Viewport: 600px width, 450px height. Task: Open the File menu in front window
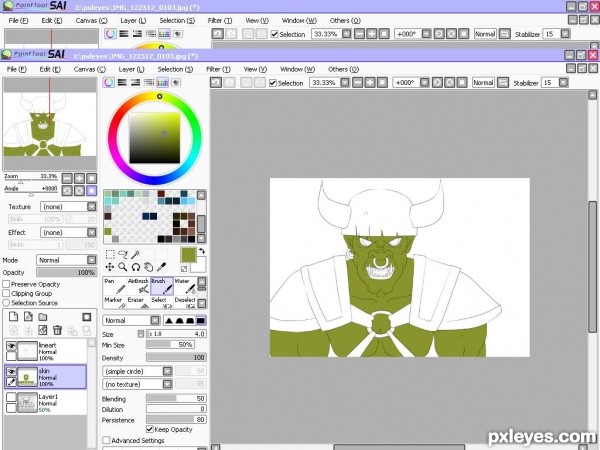[x=16, y=69]
